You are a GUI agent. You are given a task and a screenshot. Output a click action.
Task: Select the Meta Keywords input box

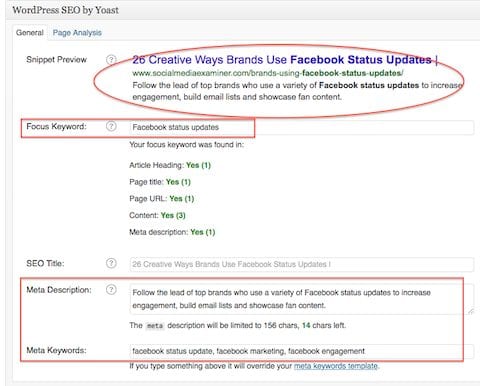(x=302, y=351)
